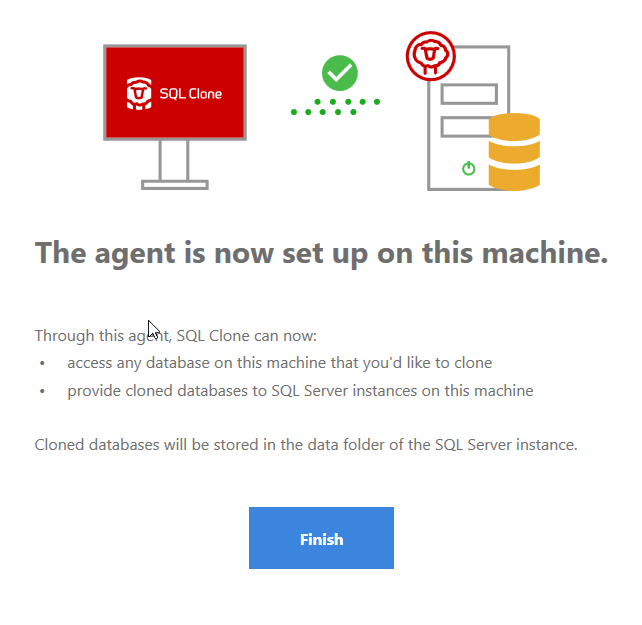Click the green dotted connection line

click(335, 107)
